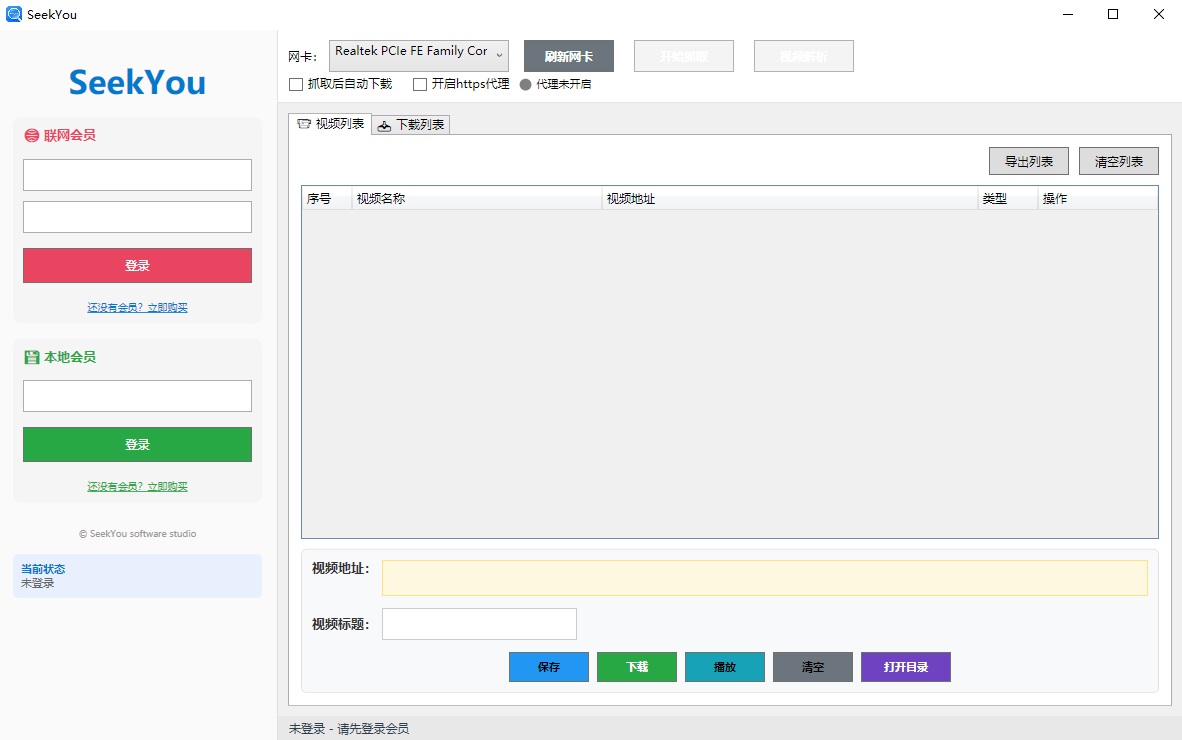Click the 视频名称 column header
1182x740 pixels.
[476, 199]
